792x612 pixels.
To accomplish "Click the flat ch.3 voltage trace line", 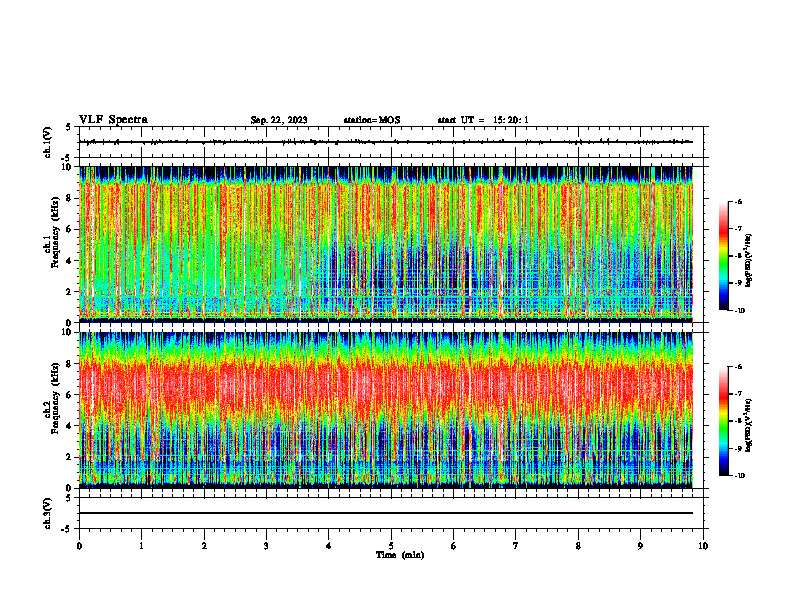I will pyautogui.click(x=386, y=513).
